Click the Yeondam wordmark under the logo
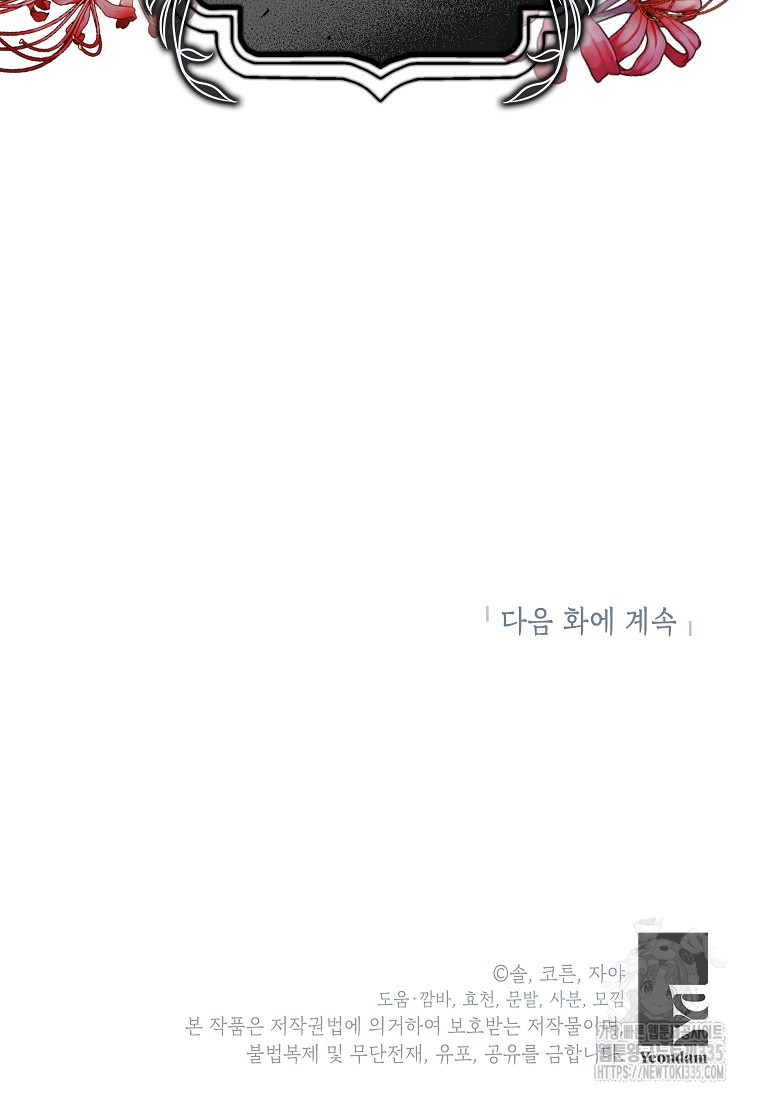This screenshot has width=760, height=1100. [672, 1057]
